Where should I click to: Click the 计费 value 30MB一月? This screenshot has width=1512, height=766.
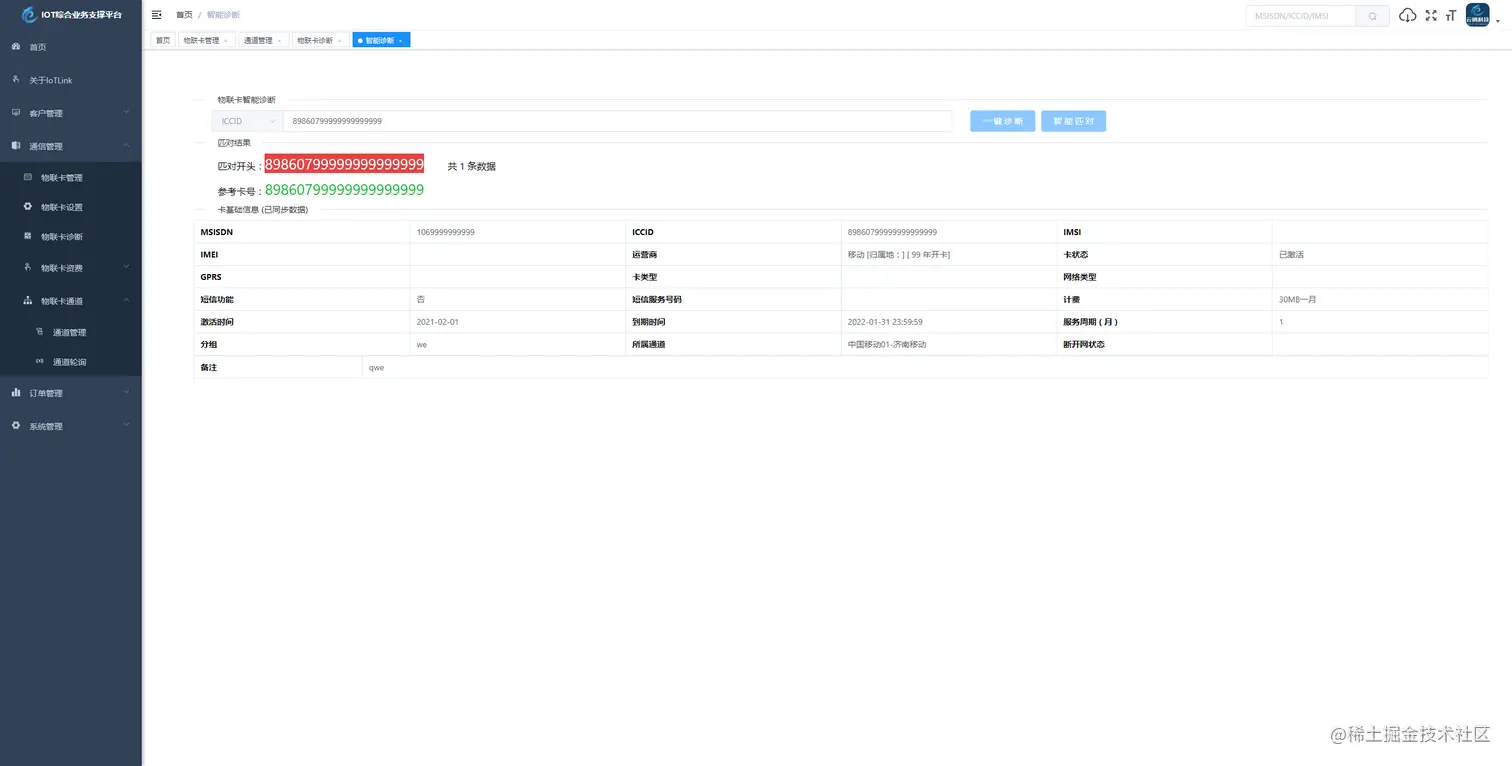pyautogui.click(x=1297, y=300)
